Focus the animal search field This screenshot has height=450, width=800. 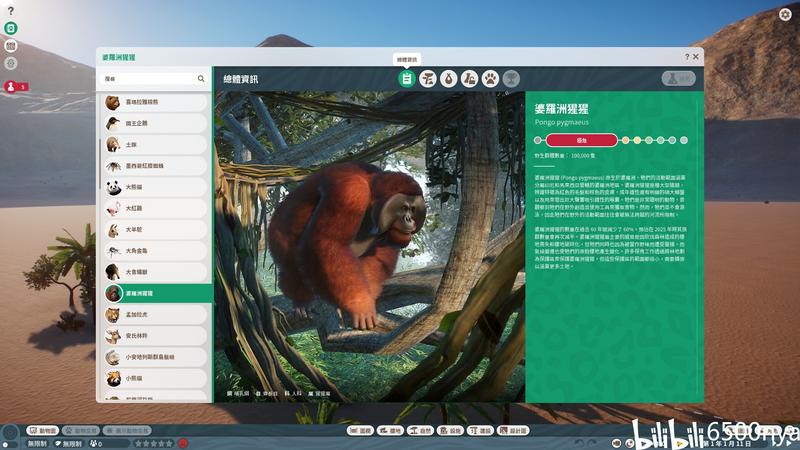point(148,79)
